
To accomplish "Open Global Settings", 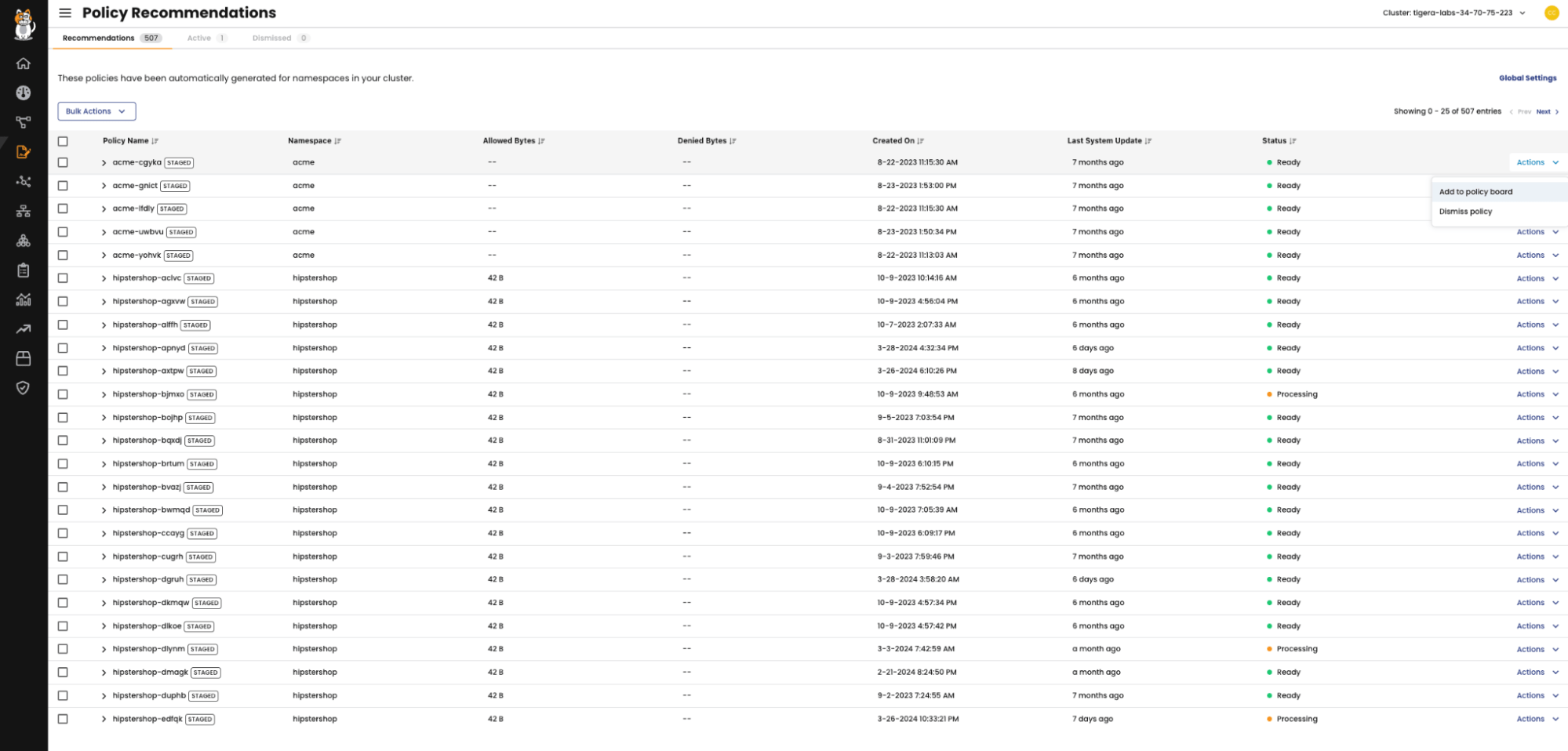I will pyautogui.click(x=1527, y=78).
